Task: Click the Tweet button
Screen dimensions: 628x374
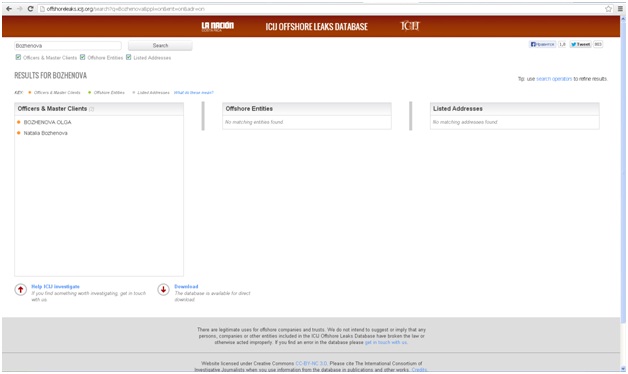Action: (x=581, y=44)
